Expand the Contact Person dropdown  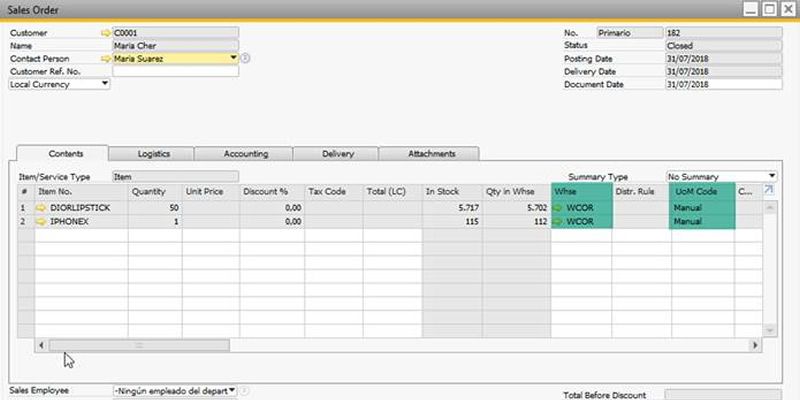[234, 58]
